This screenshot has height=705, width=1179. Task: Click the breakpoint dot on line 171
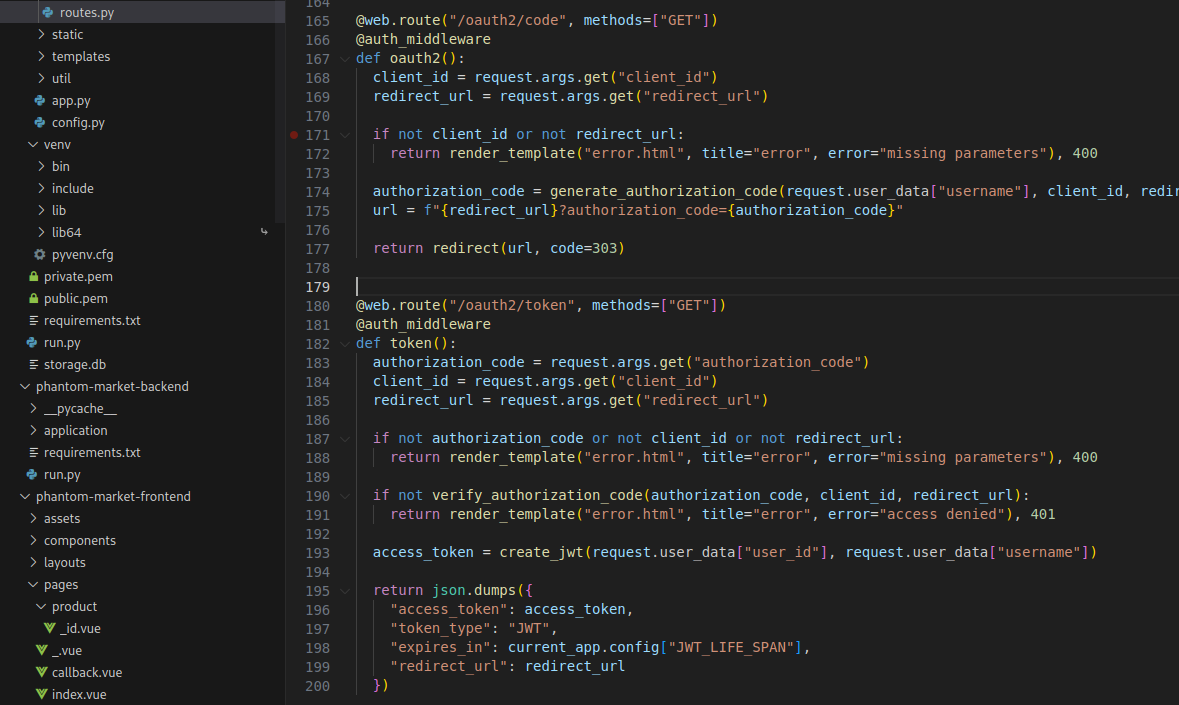coord(294,135)
